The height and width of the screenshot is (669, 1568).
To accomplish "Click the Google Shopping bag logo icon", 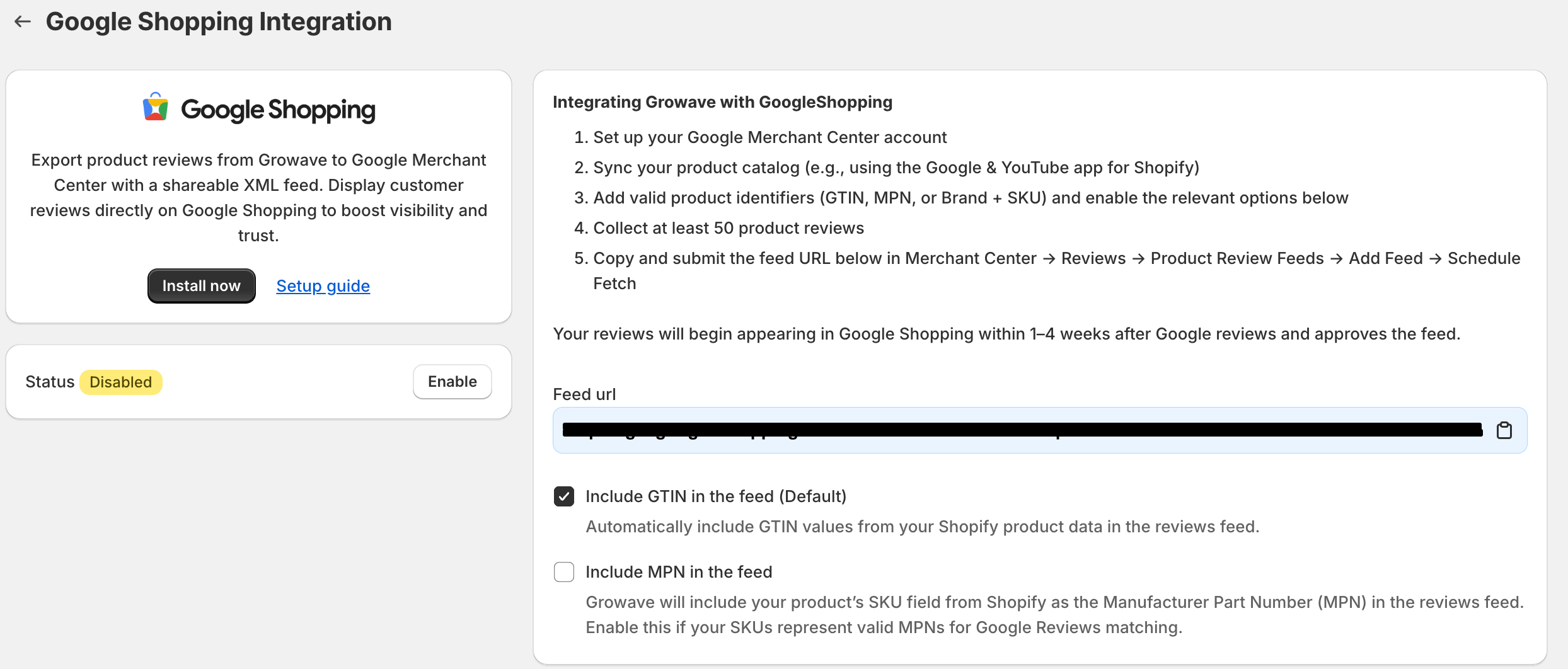I will pos(156,107).
